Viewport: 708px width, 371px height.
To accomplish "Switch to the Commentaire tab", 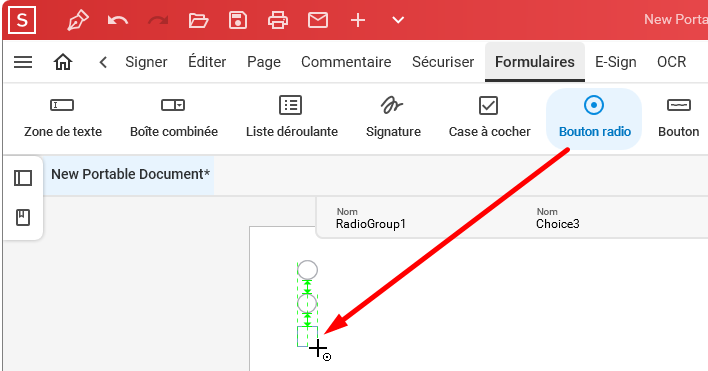I will click(346, 62).
